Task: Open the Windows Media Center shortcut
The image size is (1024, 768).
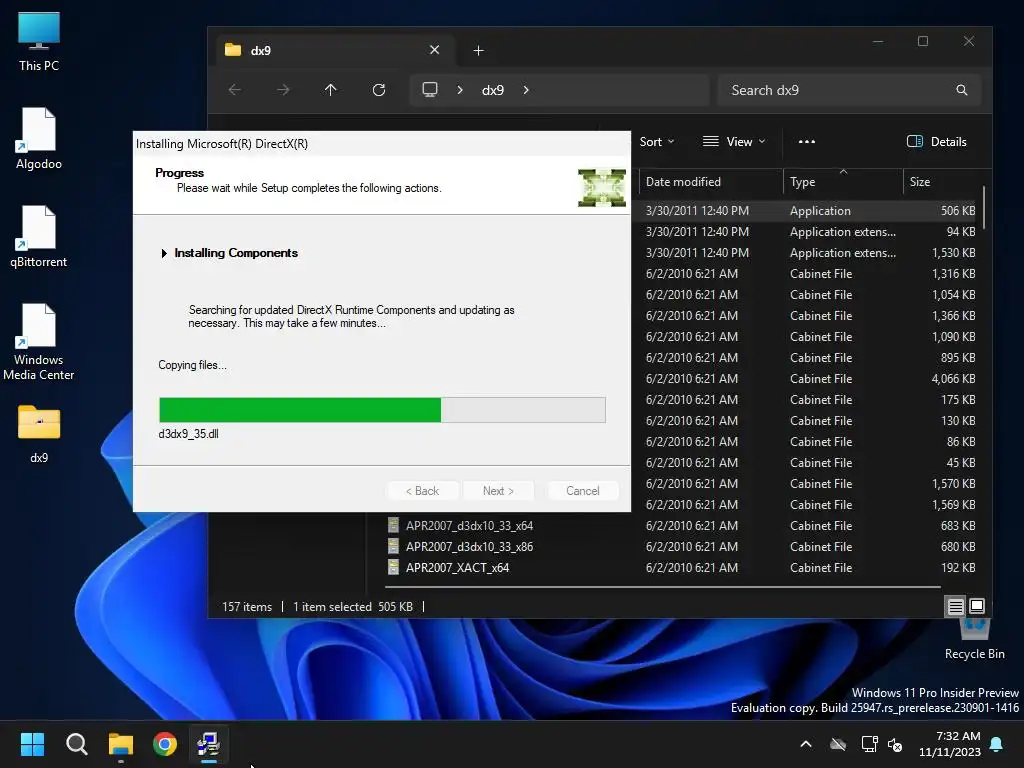Action: (x=39, y=342)
